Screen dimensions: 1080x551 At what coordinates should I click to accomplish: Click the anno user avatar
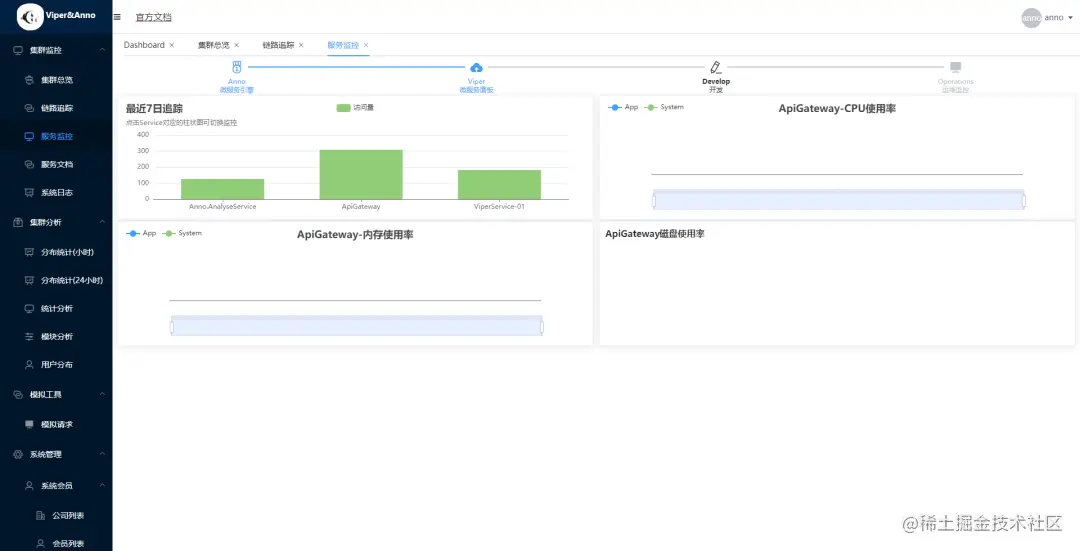[x=1031, y=18]
